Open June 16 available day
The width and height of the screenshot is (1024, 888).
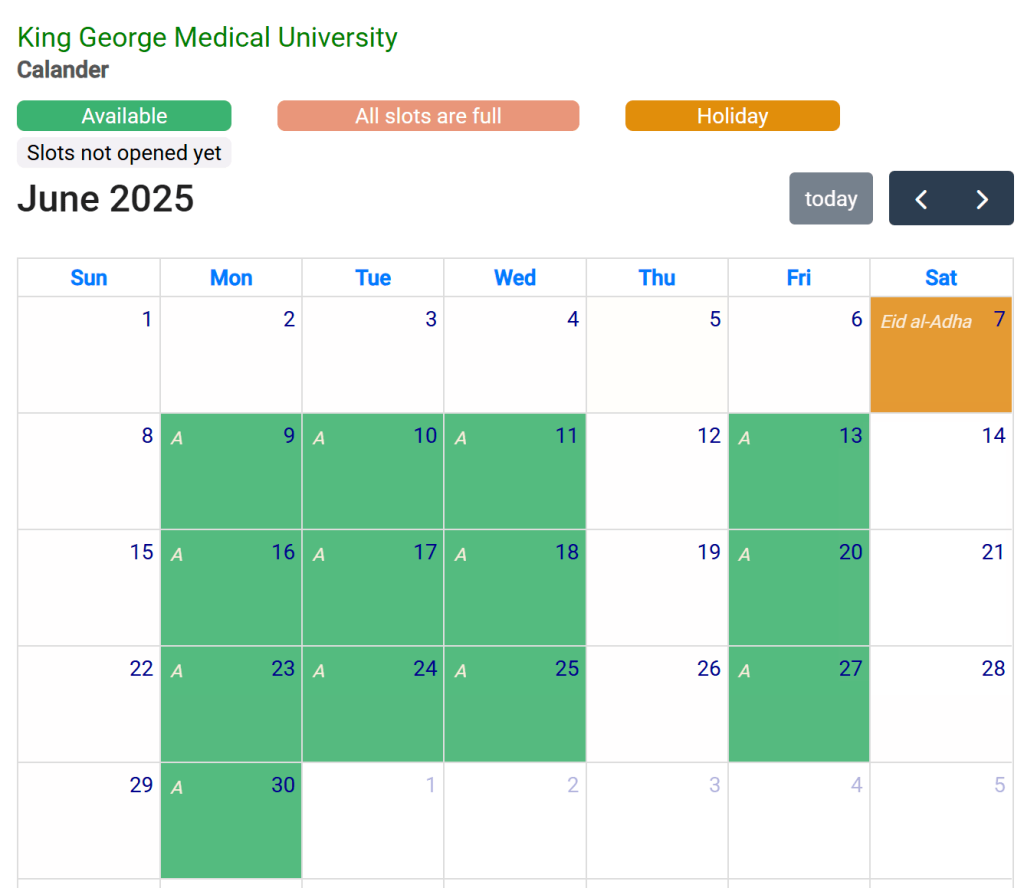(x=231, y=588)
